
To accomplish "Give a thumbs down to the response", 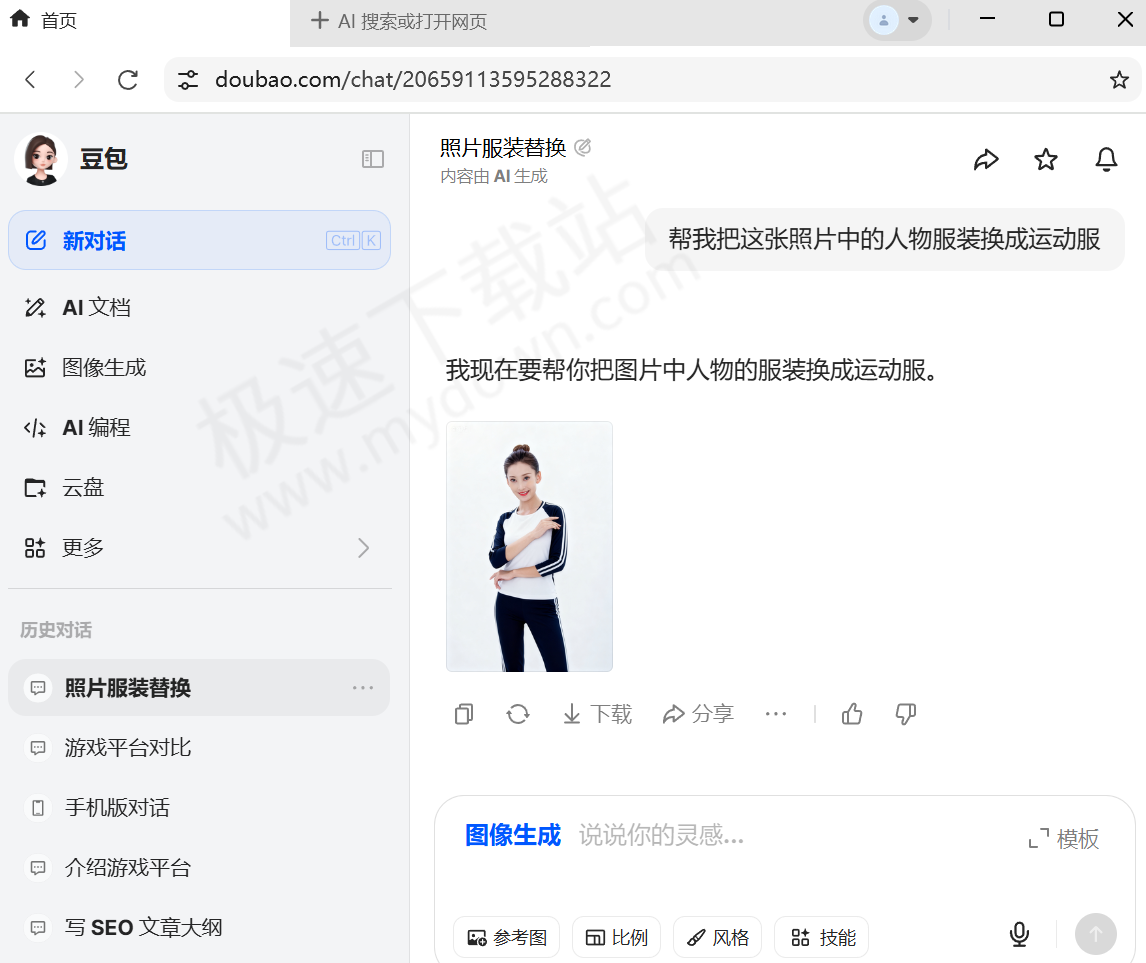I will pyautogui.click(x=905, y=713).
